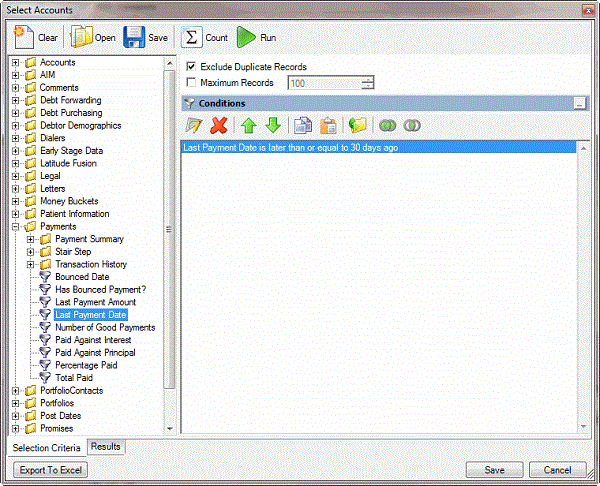
Task: Click the Cancel button
Action: coord(557,469)
